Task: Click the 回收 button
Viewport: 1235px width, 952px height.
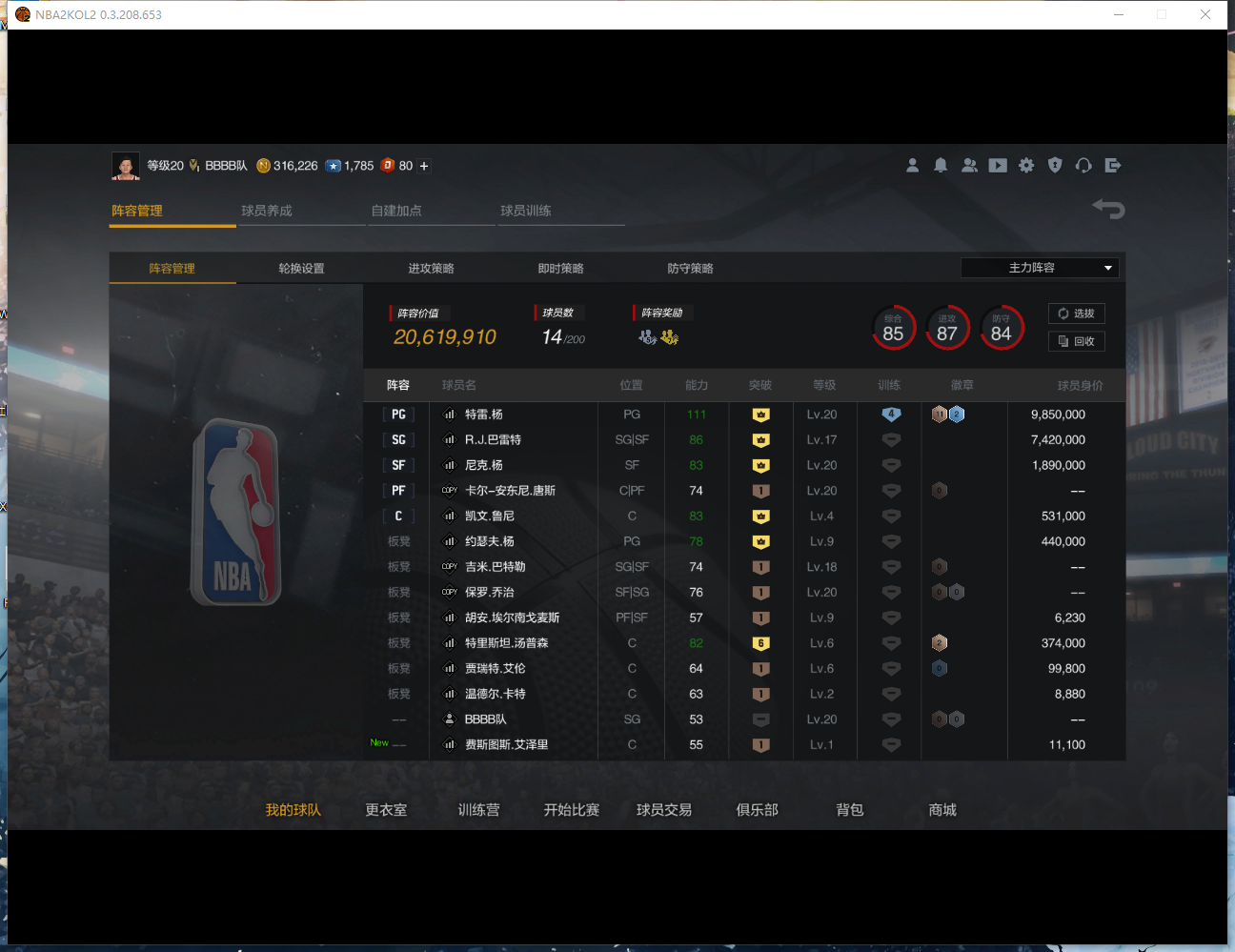Action: [x=1076, y=341]
